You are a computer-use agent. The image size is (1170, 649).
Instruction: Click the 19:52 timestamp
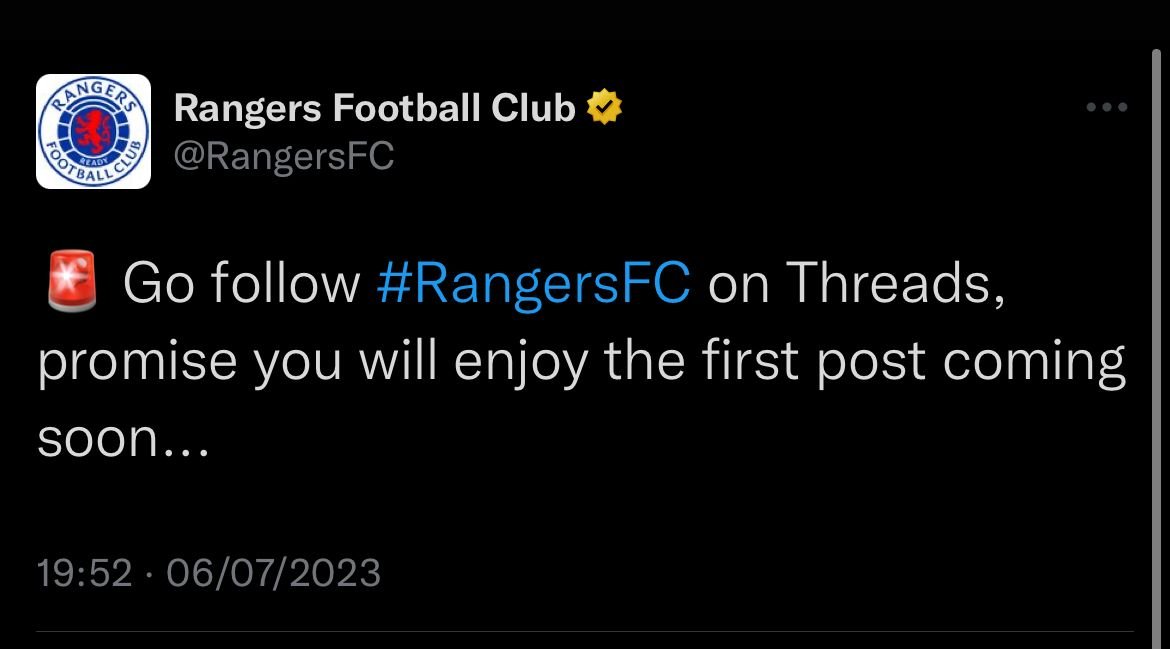click(84, 573)
